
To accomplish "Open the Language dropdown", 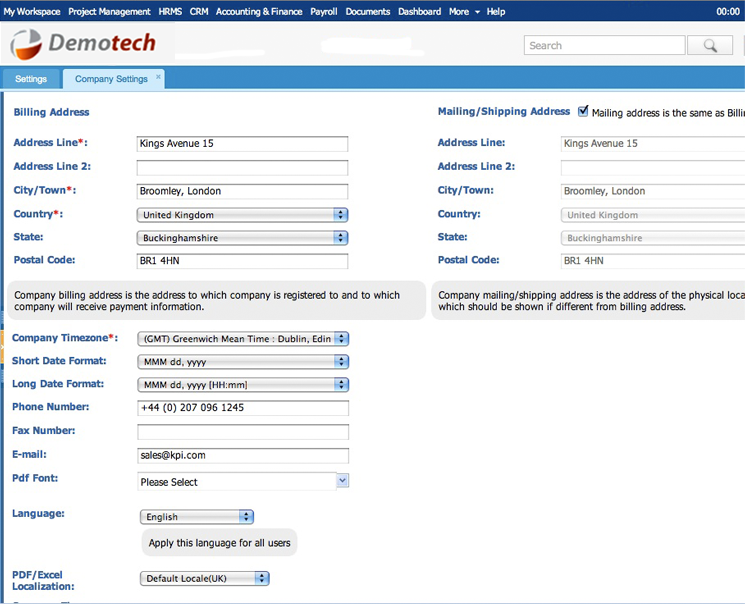I will coord(197,517).
